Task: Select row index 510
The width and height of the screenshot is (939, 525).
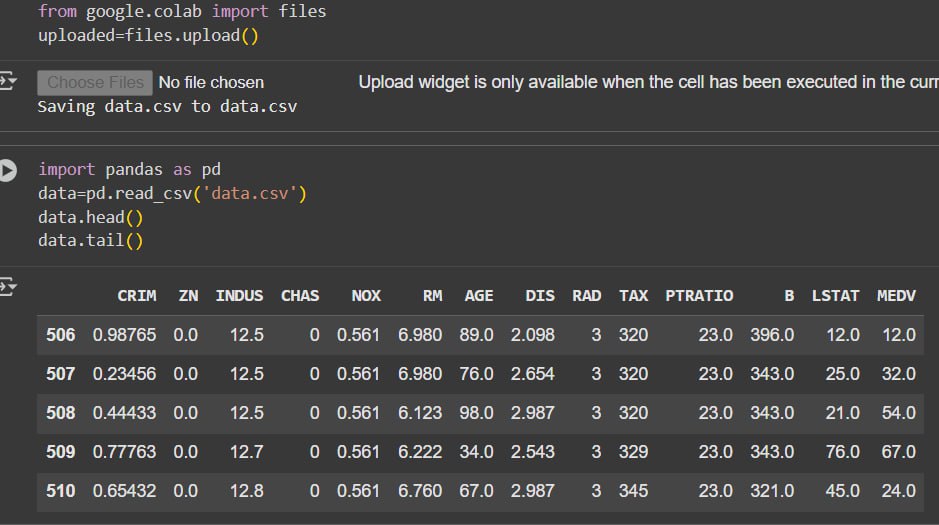Action: (60, 491)
